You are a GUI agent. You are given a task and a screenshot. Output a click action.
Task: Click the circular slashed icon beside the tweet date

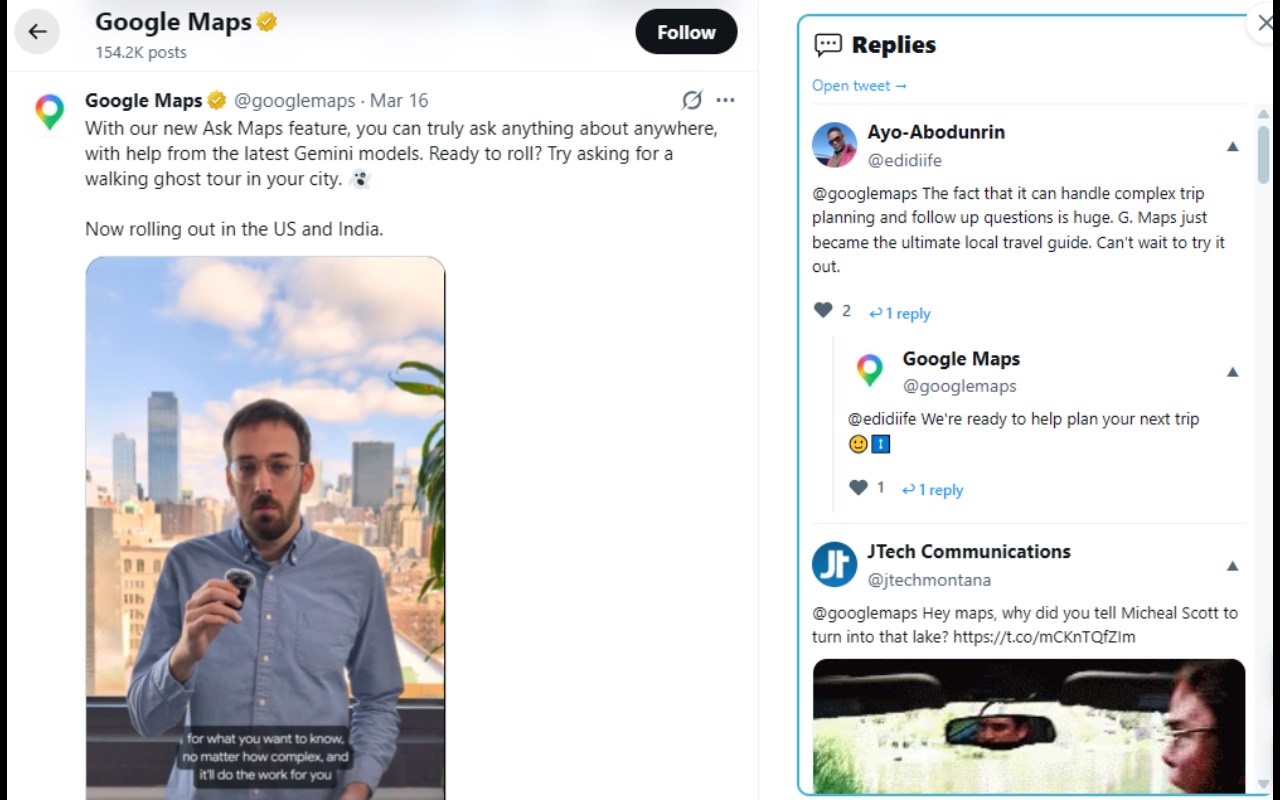[x=692, y=100]
